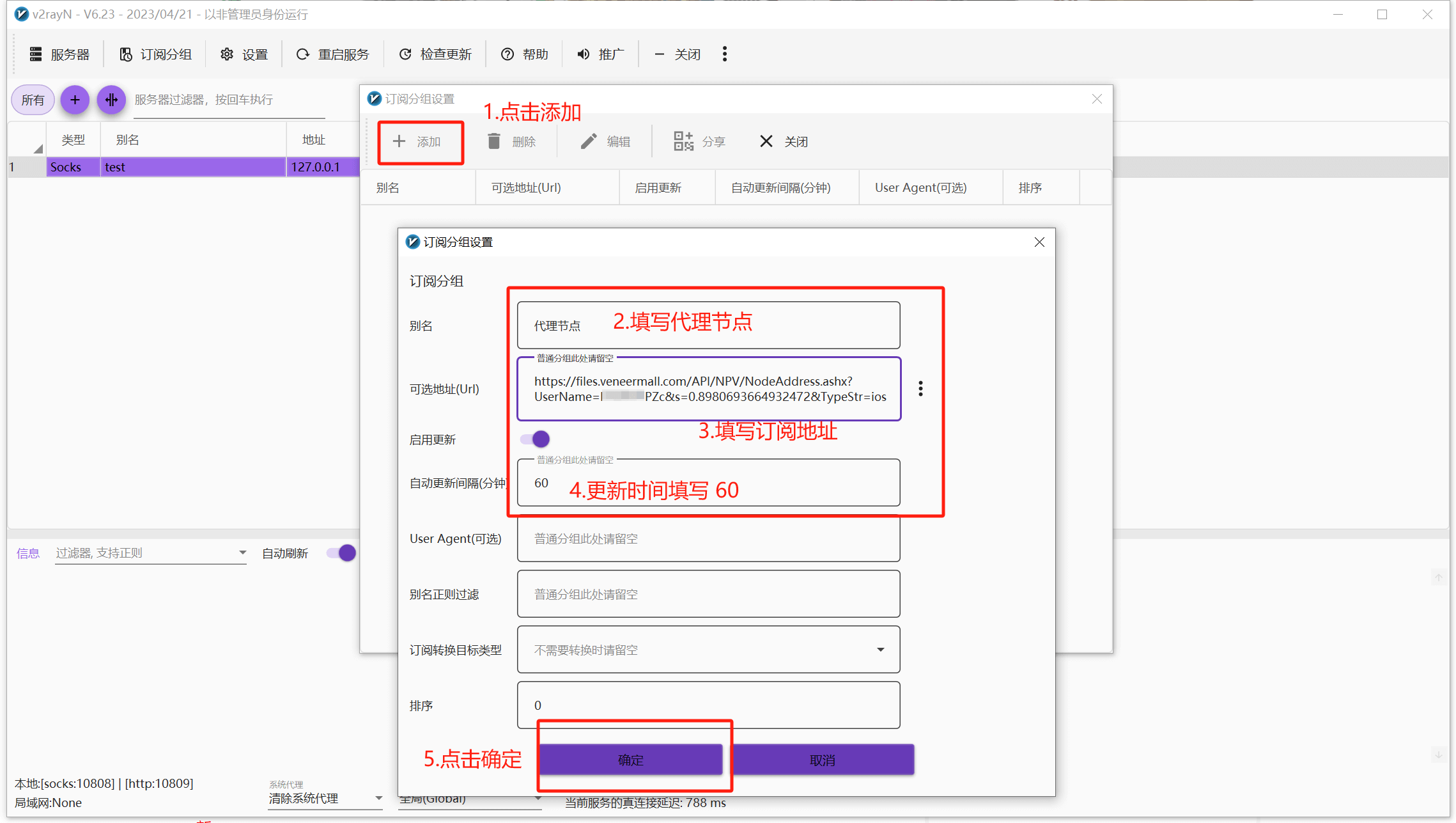Click the 信息 label in log panel
1456x823 pixels.
(x=28, y=553)
